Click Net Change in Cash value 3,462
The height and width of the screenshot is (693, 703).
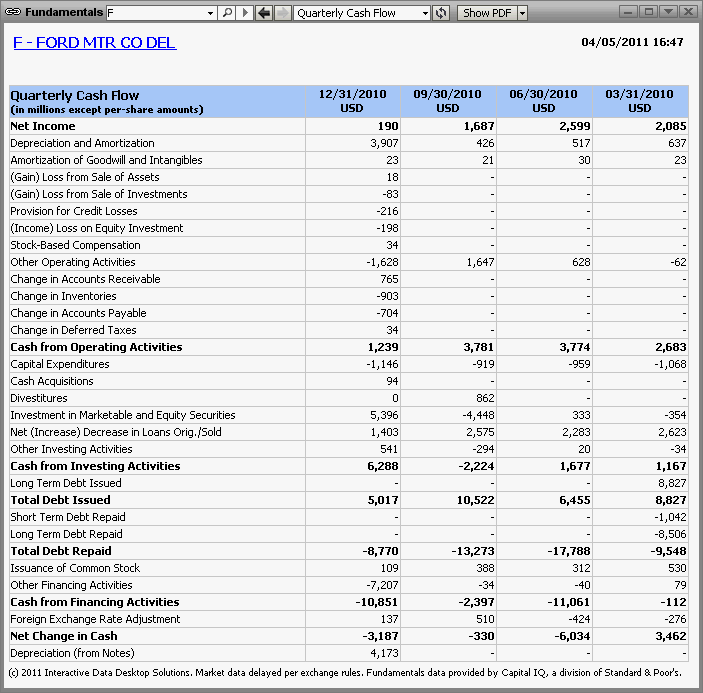(x=671, y=636)
